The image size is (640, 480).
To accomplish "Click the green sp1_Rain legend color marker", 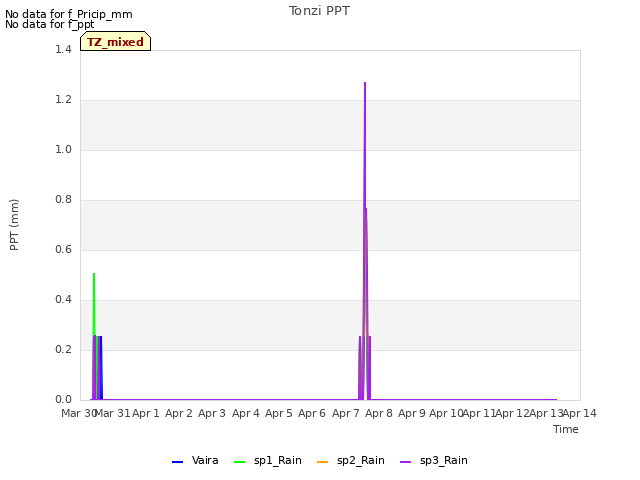I will (x=240, y=462).
